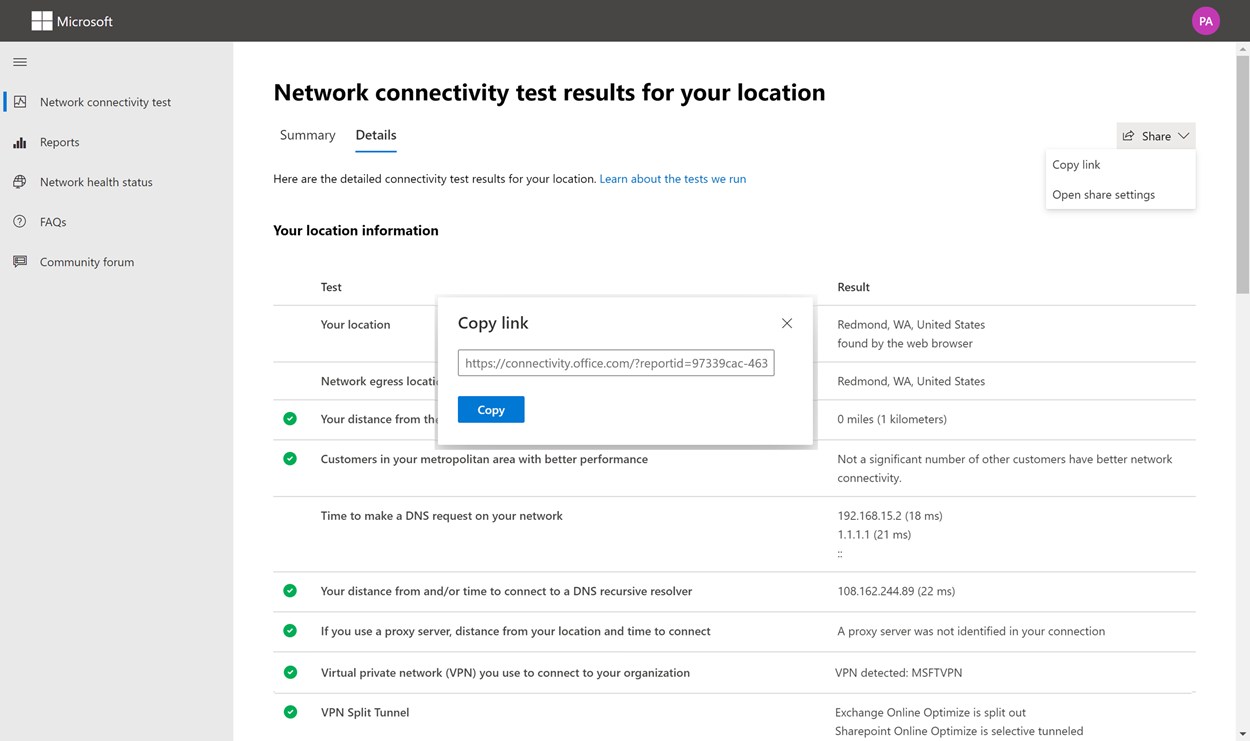Expand the Share dropdown button
The height and width of the screenshot is (741, 1250).
(1155, 136)
